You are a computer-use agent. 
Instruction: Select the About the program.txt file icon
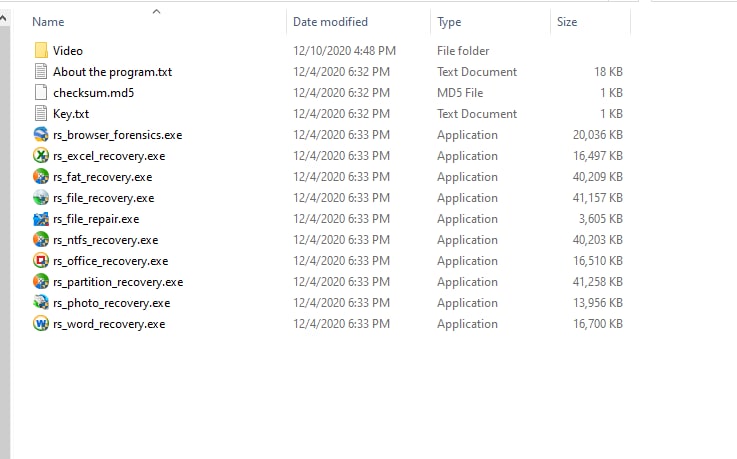41,71
